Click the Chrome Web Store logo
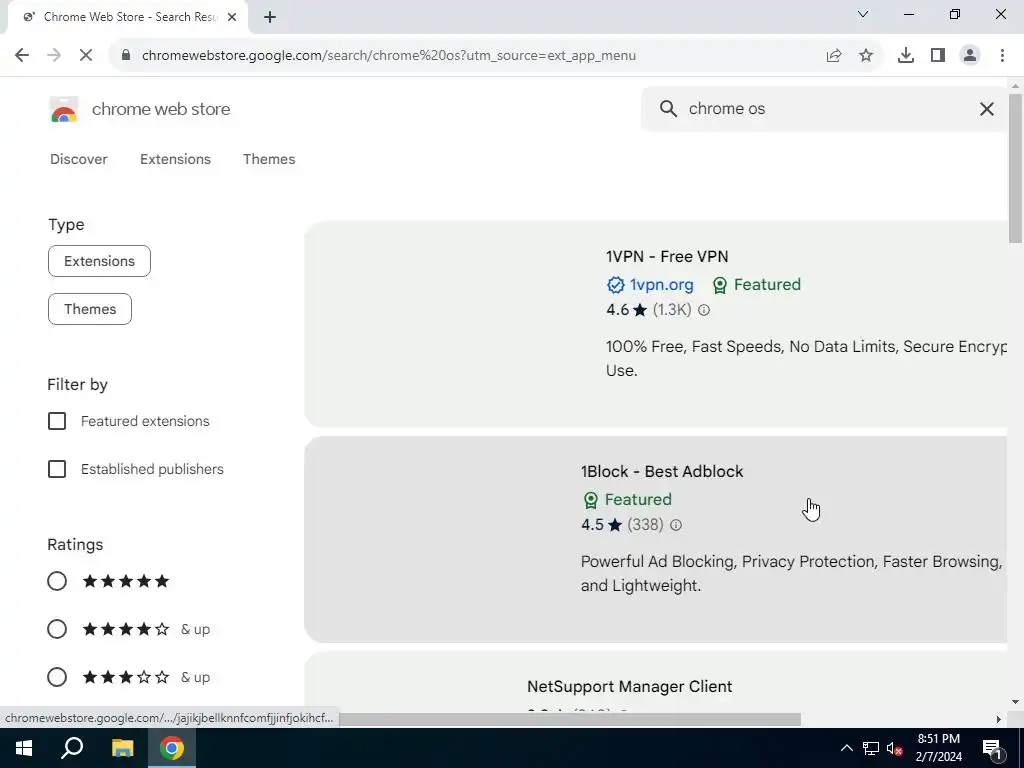The image size is (1024, 768). pyautogui.click(x=64, y=109)
